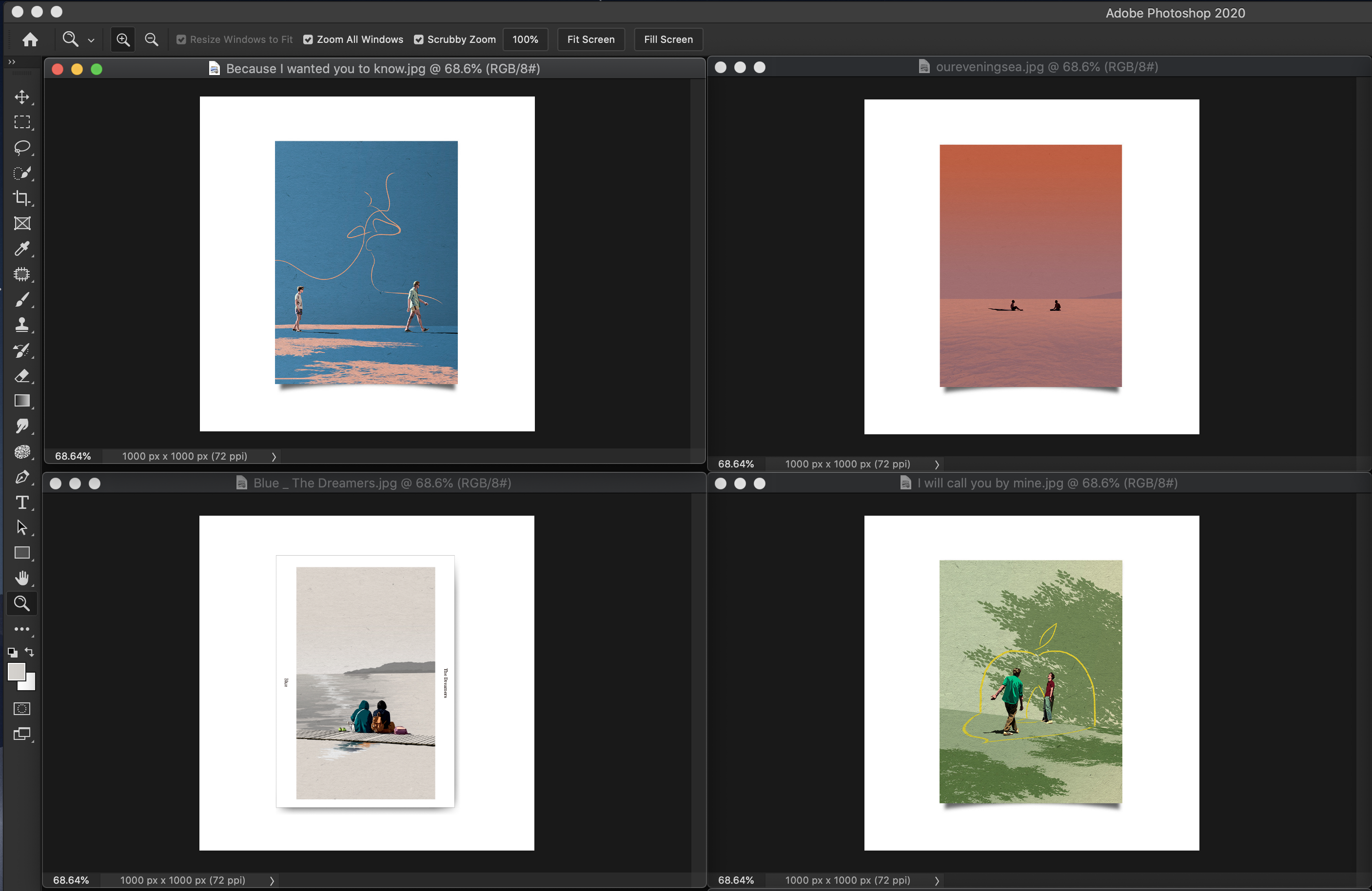Select the Brush tool
Viewport: 1372px width, 891px height.
pyautogui.click(x=22, y=300)
